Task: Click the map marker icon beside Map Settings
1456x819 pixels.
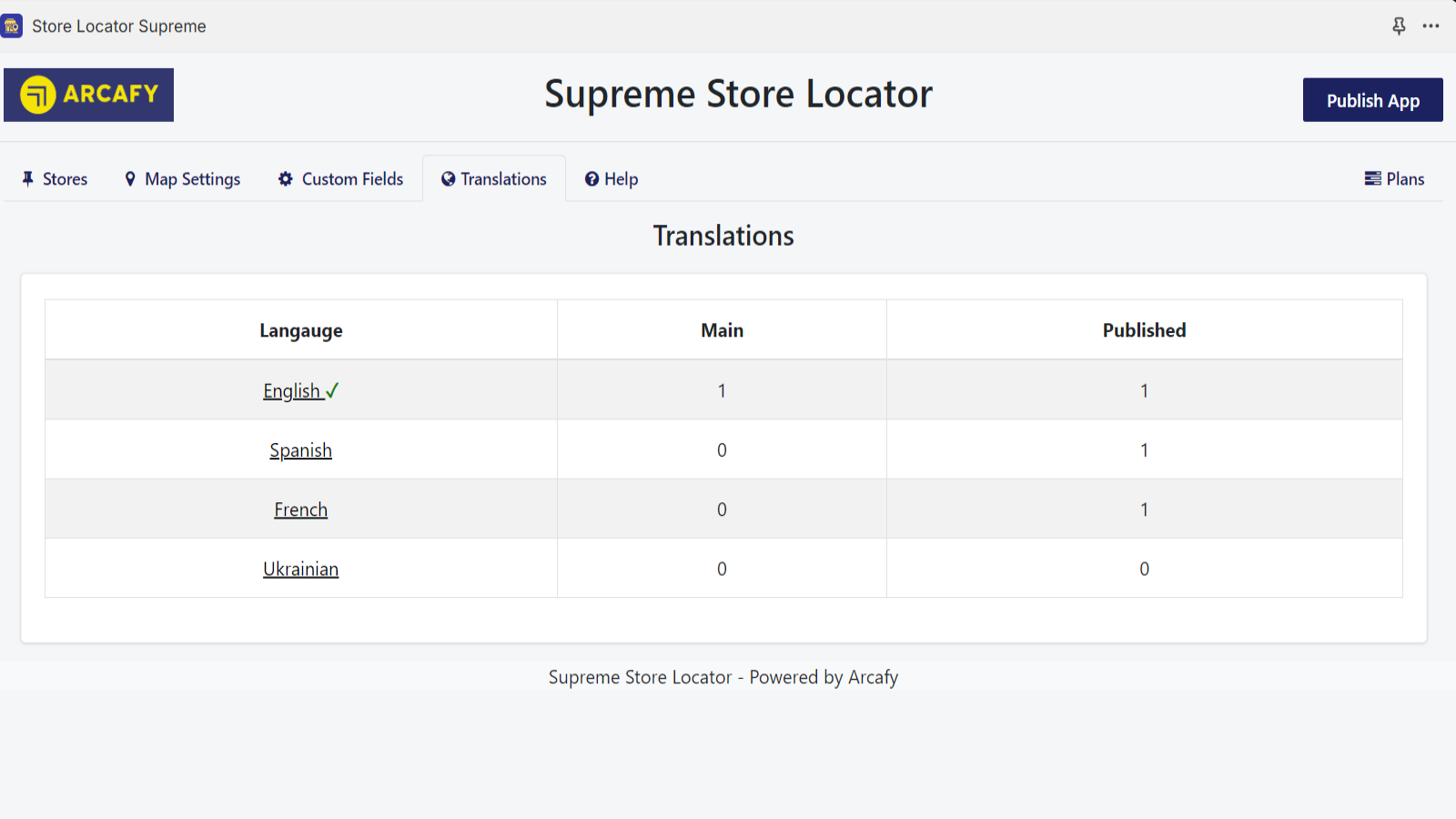Action: [130, 178]
